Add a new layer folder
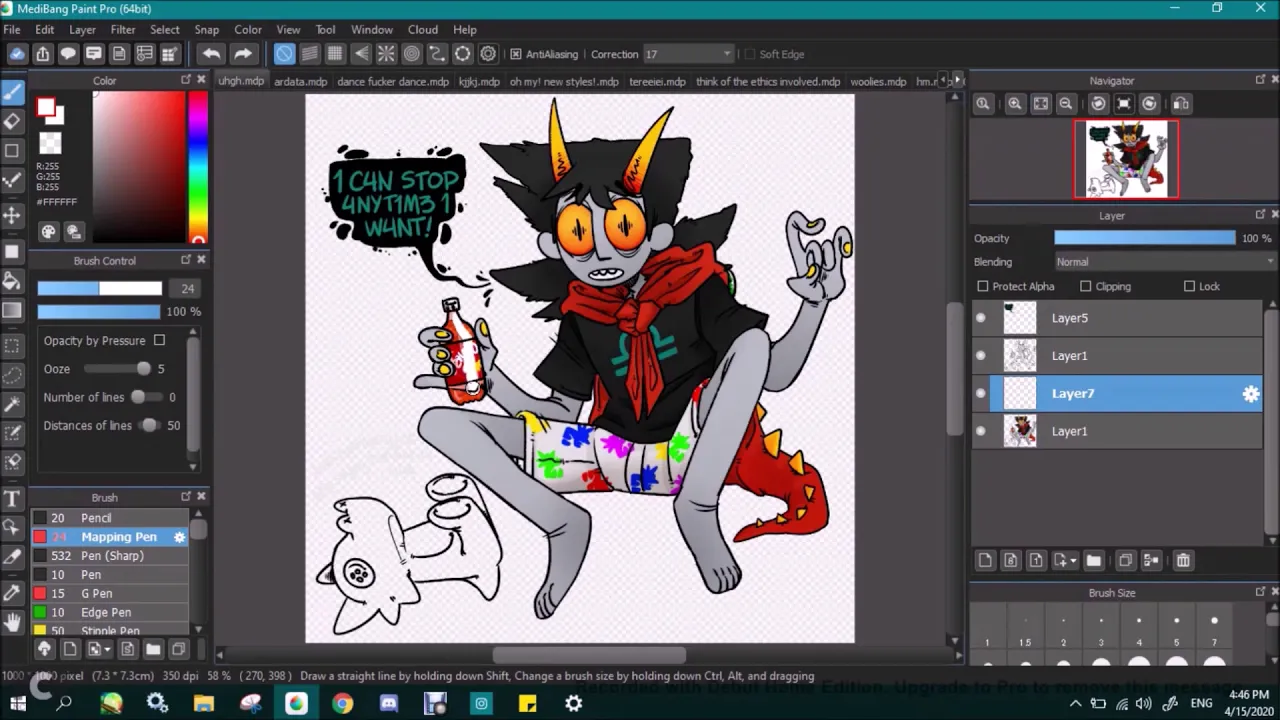Viewport: 1280px width, 720px height. pyautogui.click(x=1093, y=561)
